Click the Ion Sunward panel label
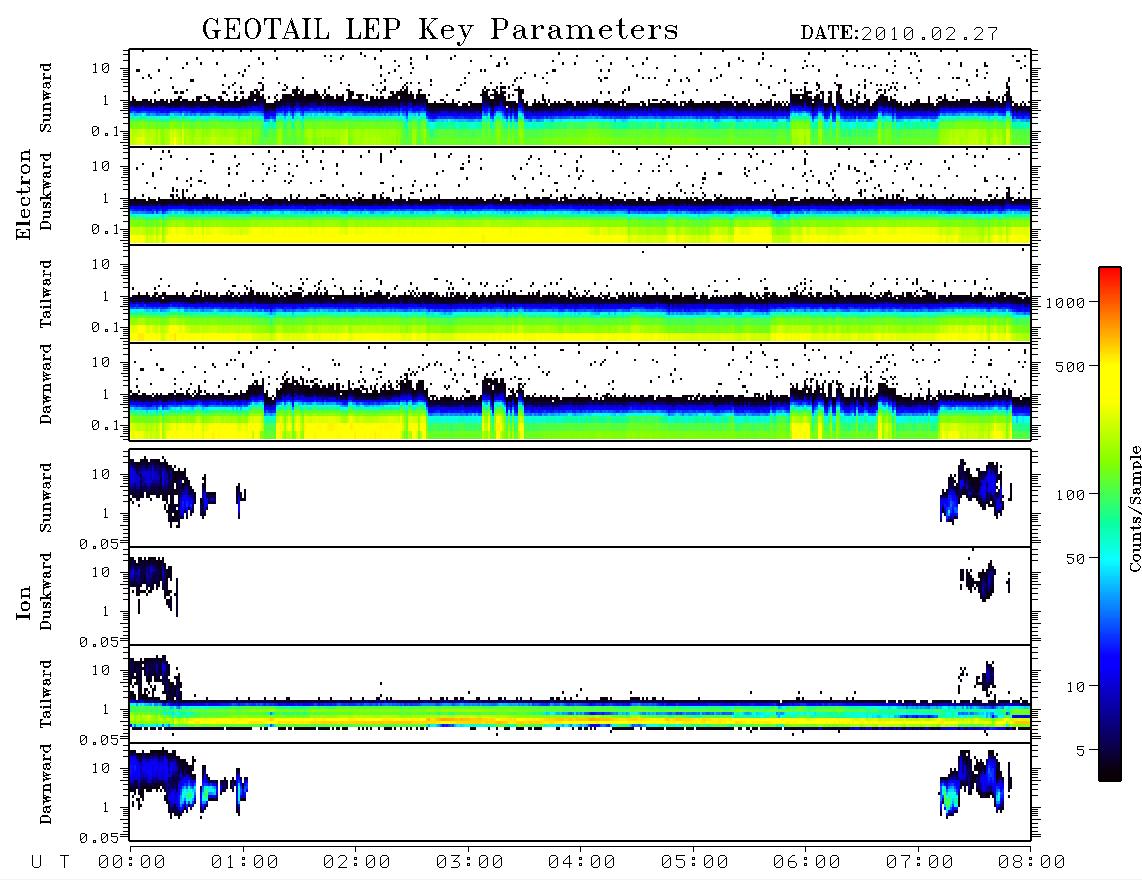1142x880 pixels. pyautogui.click(x=46, y=498)
